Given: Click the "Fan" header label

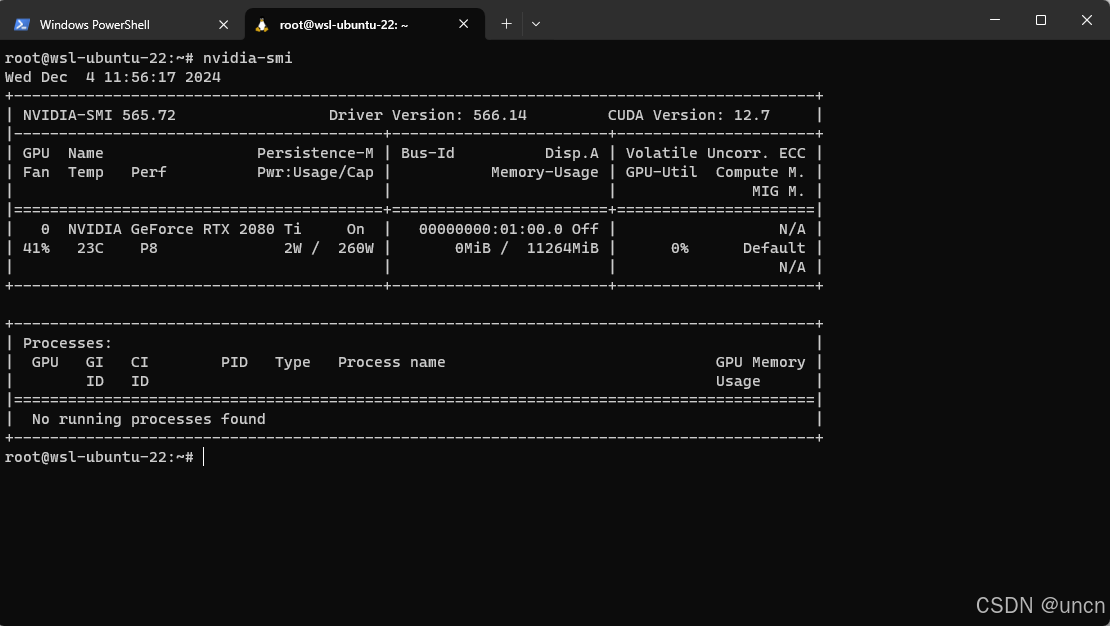Looking at the screenshot, I should (x=36, y=173).
